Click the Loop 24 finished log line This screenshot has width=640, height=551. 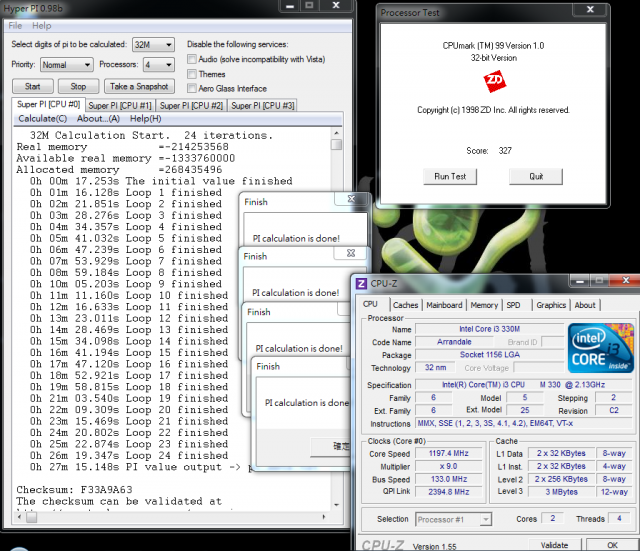click(x=129, y=455)
